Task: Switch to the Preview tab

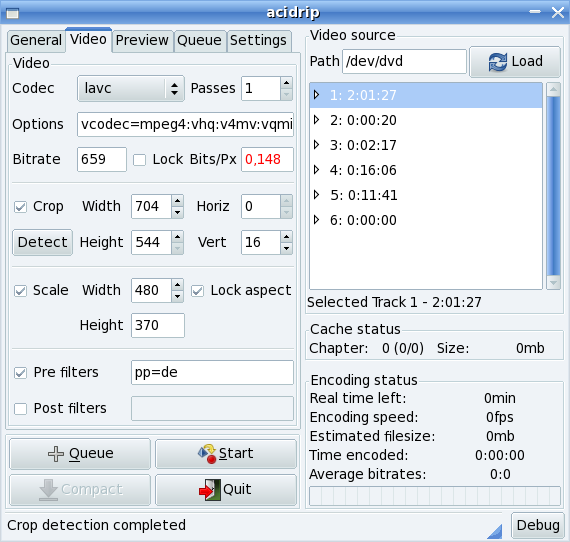Action: point(142,40)
